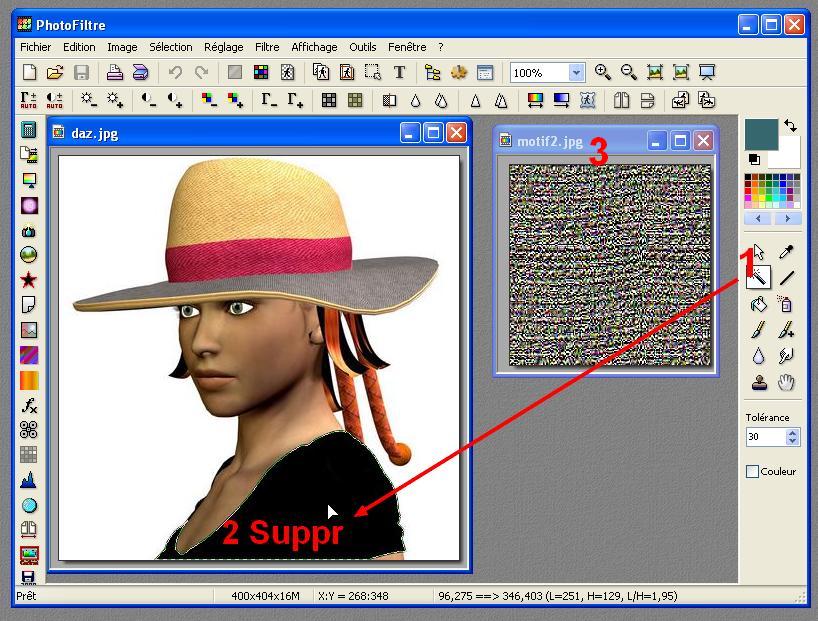Open the Outils menu
818x621 pixels.
click(363, 47)
